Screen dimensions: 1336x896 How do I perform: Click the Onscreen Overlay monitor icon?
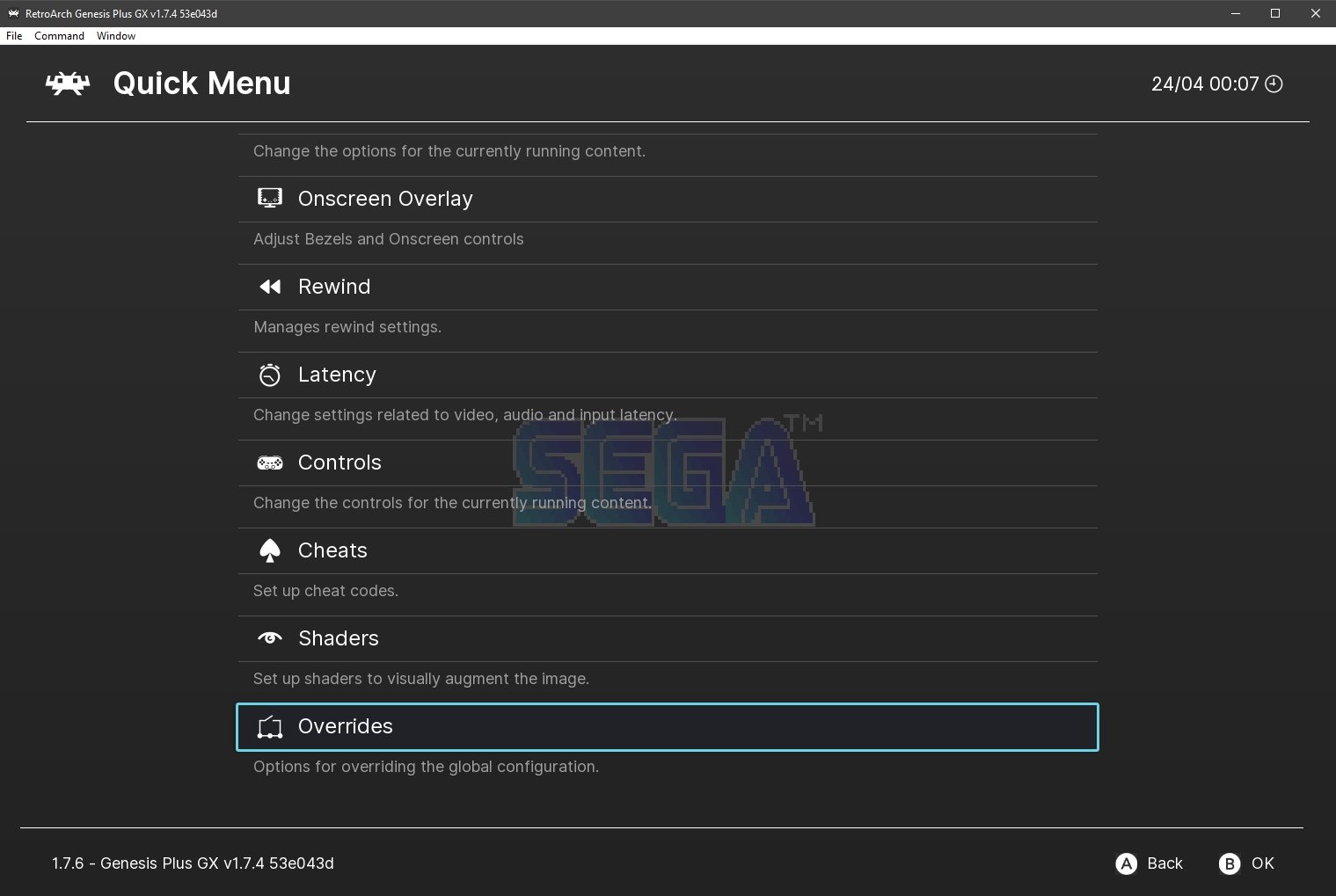click(x=269, y=199)
